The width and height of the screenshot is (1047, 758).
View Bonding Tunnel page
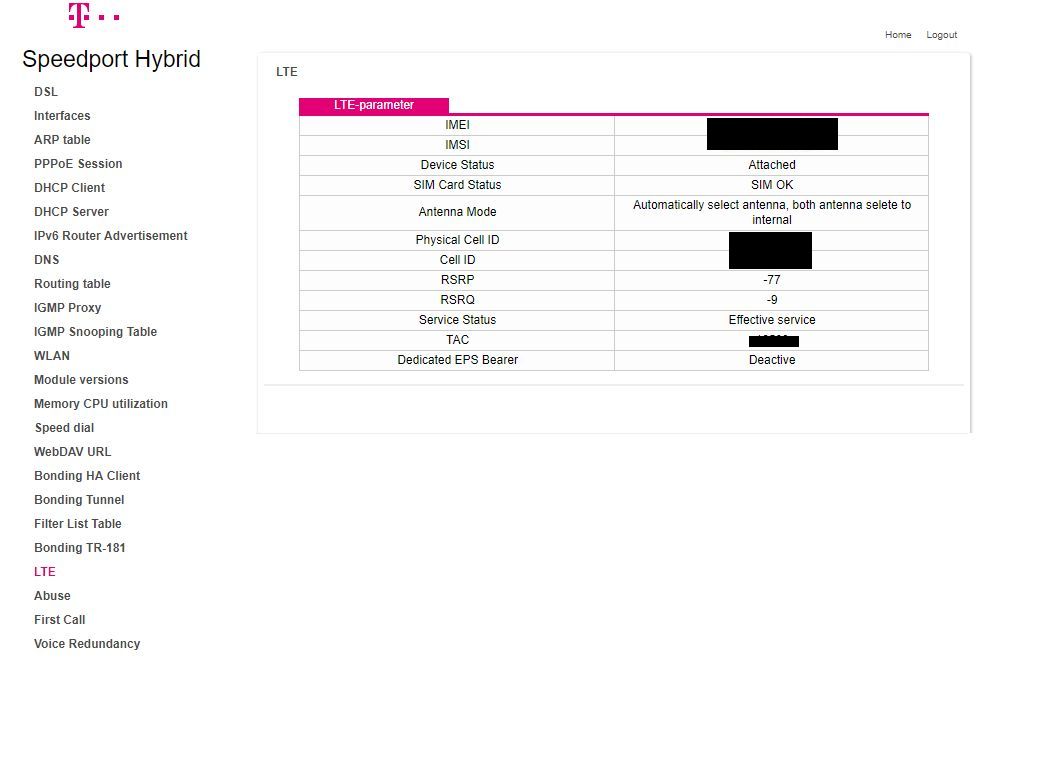point(79,500)
